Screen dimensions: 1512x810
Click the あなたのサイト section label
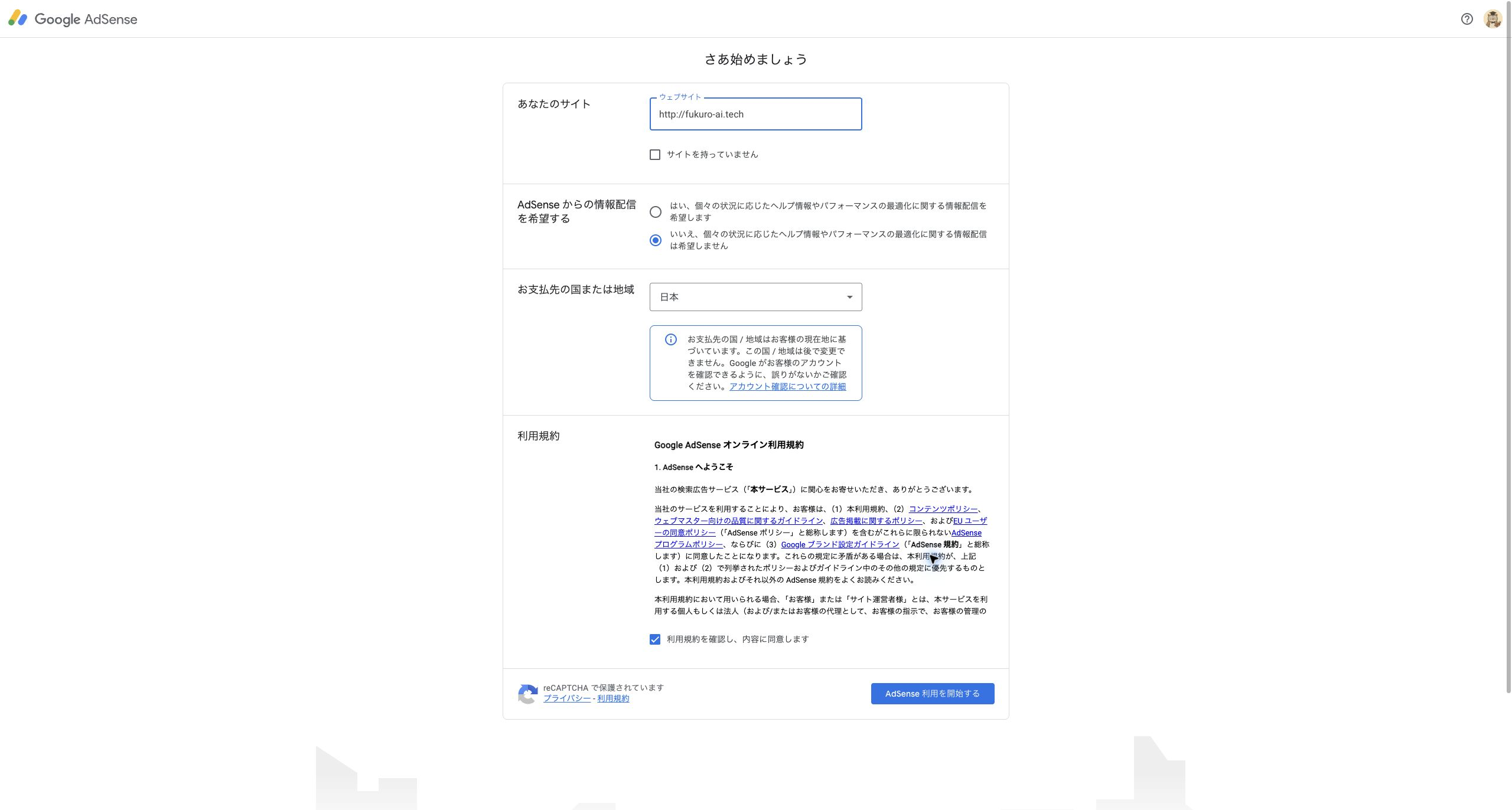(553, 104)
